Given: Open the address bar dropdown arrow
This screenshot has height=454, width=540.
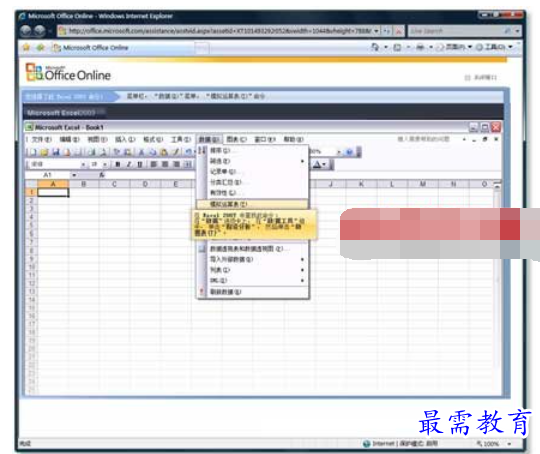Looking at the screenshot, I should [x=376, y=31].
